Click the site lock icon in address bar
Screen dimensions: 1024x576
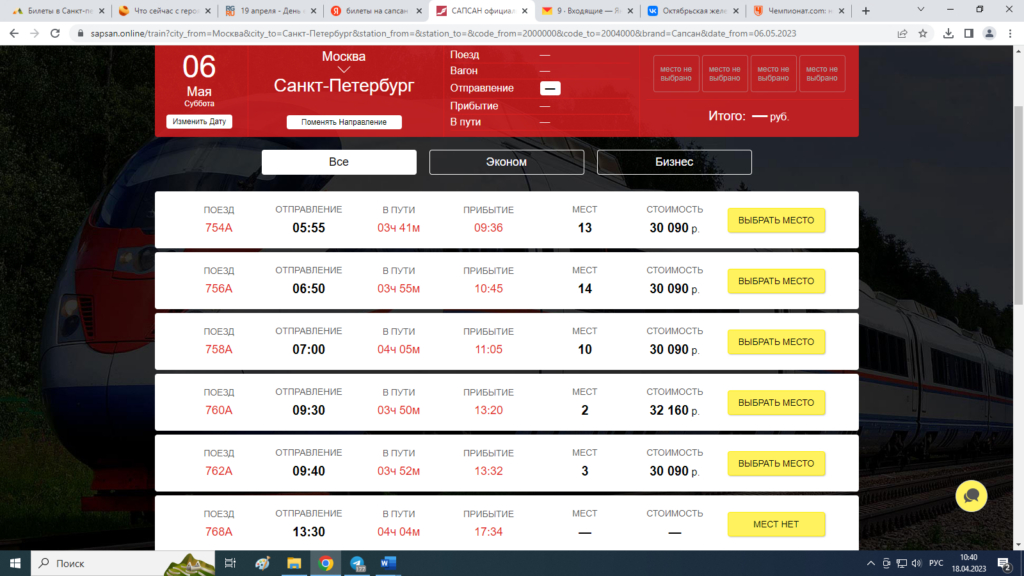pyautogui.click(x=80, y=33)
